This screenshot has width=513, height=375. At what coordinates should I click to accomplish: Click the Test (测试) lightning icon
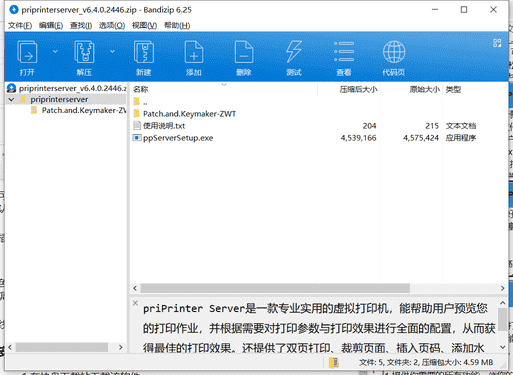point(294,52)
